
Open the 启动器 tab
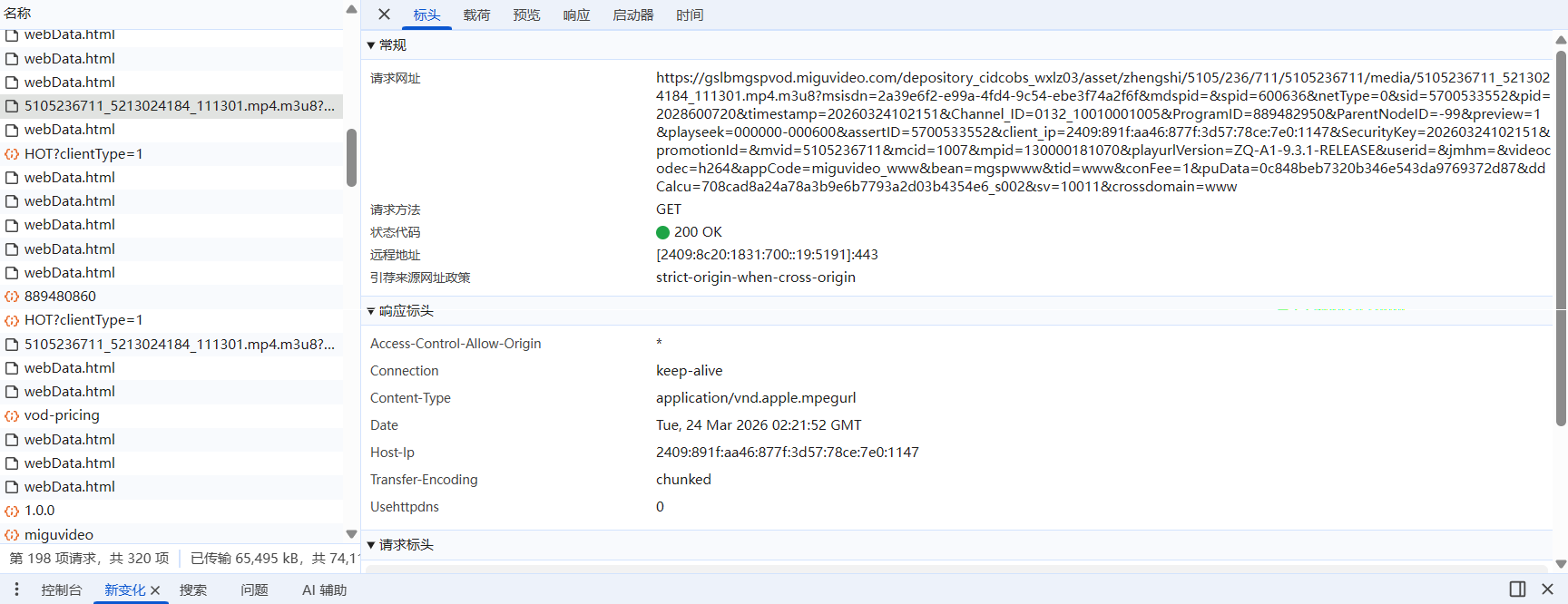pos(633,15)
